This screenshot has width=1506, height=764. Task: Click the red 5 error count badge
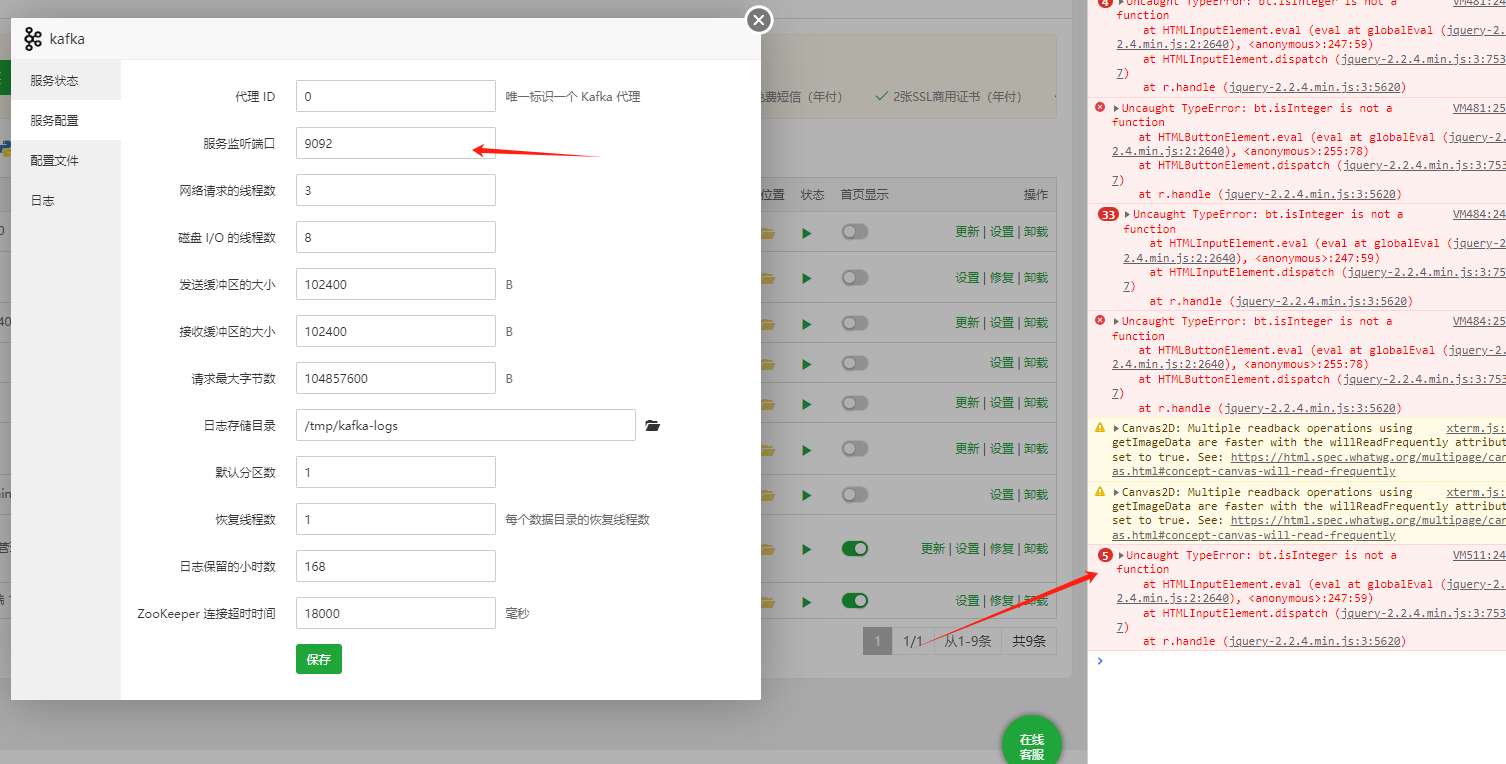pos(1105,555)
